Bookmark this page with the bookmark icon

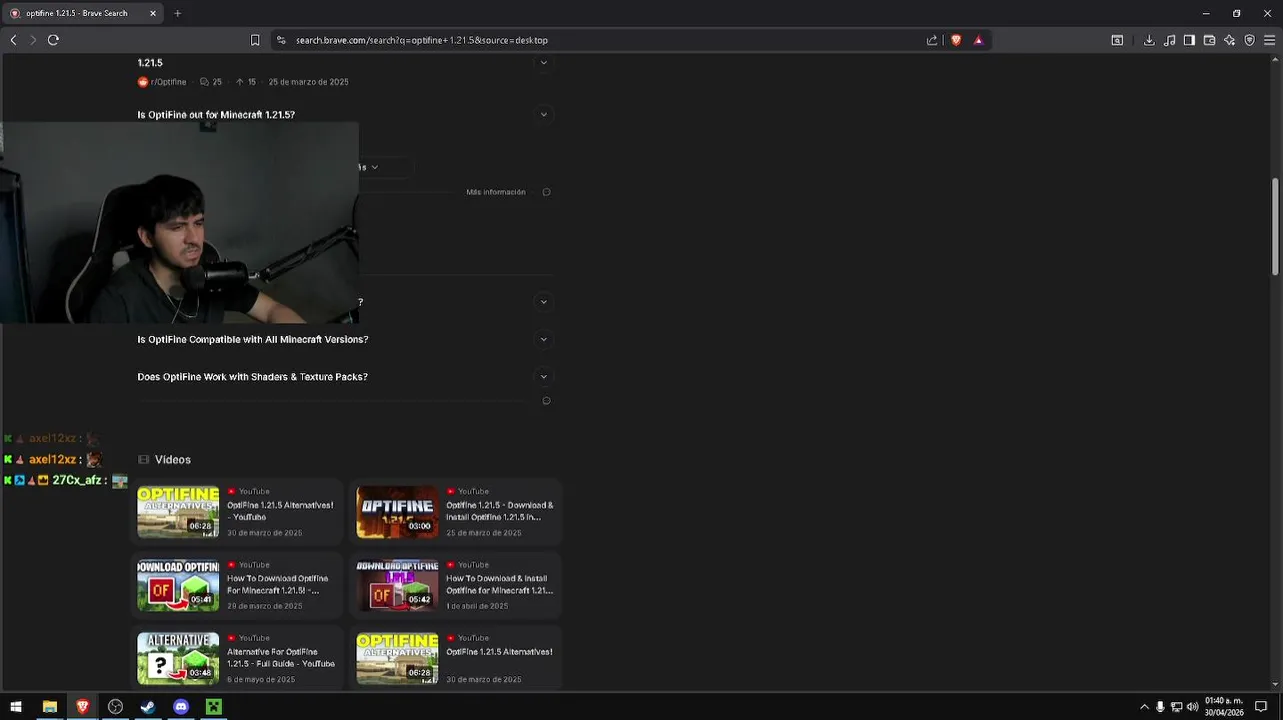pos(255,40)
